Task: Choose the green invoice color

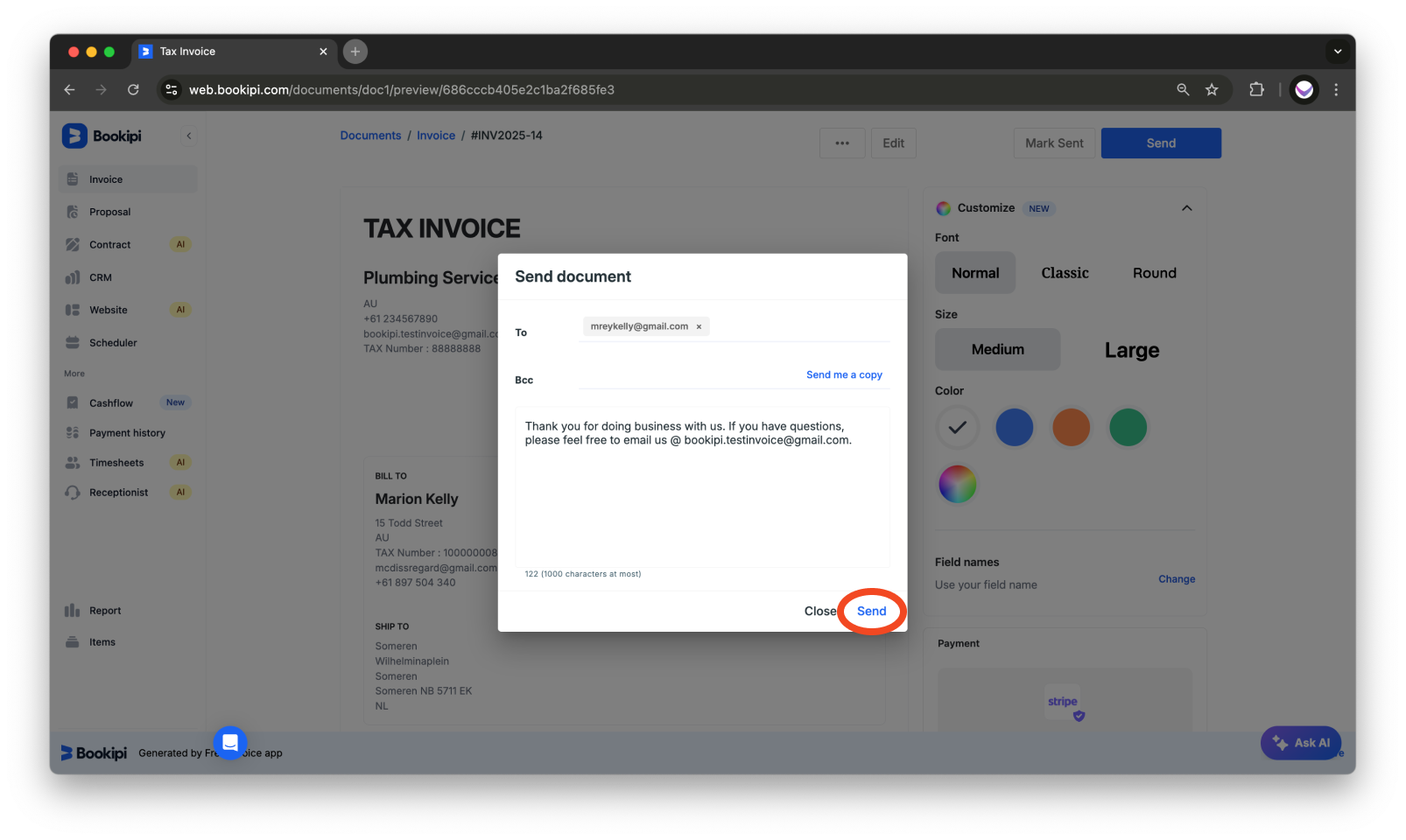Action: point(1128,428)
